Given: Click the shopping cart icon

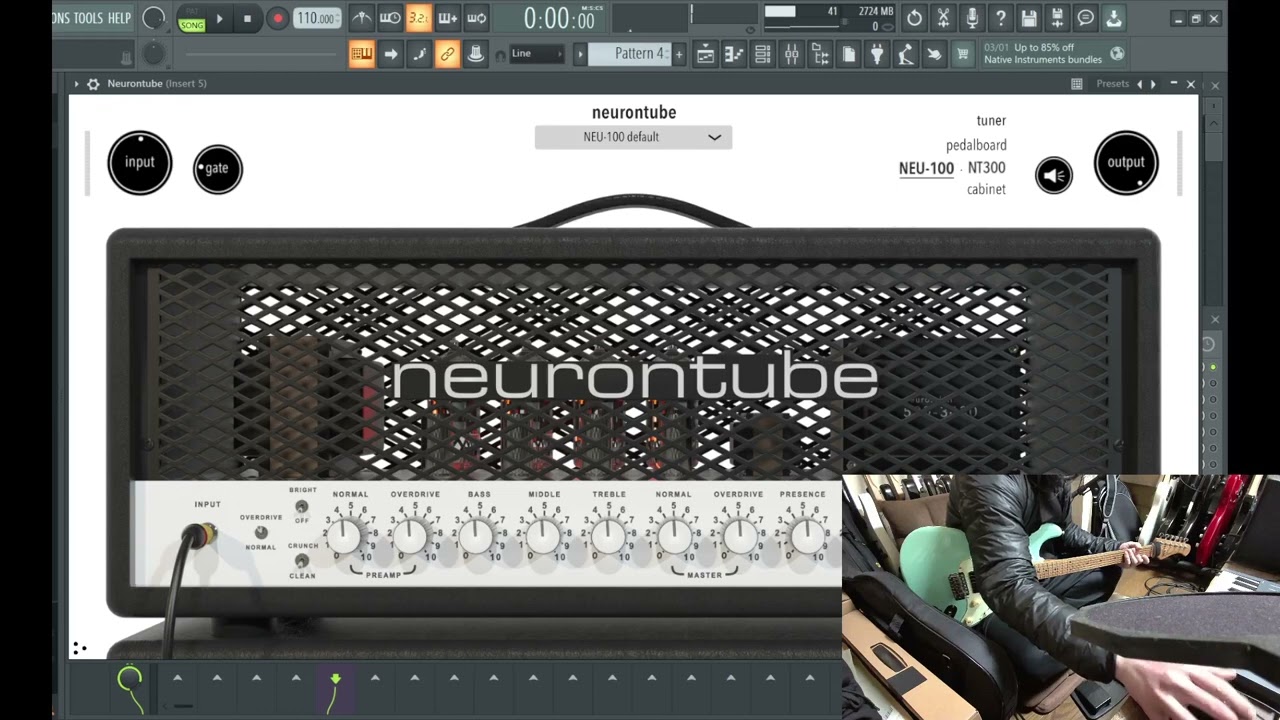Looking at the screenshot, I should 963,55.
